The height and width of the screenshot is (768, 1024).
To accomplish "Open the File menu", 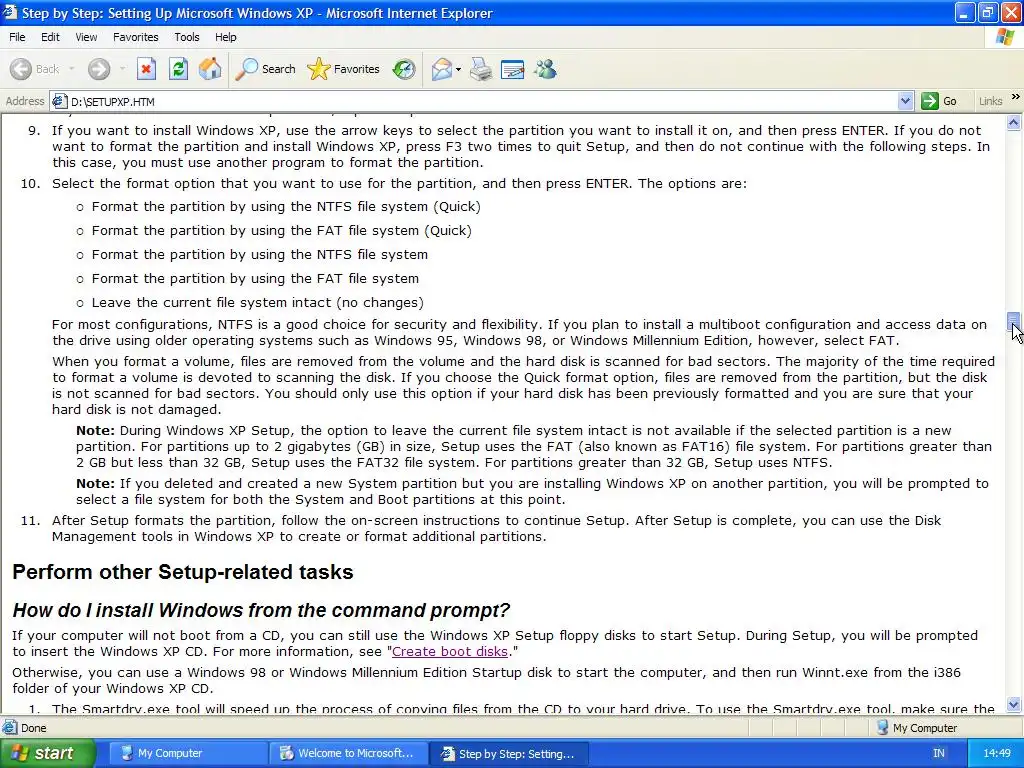I will pyautogui.click(x=17, y=37).
